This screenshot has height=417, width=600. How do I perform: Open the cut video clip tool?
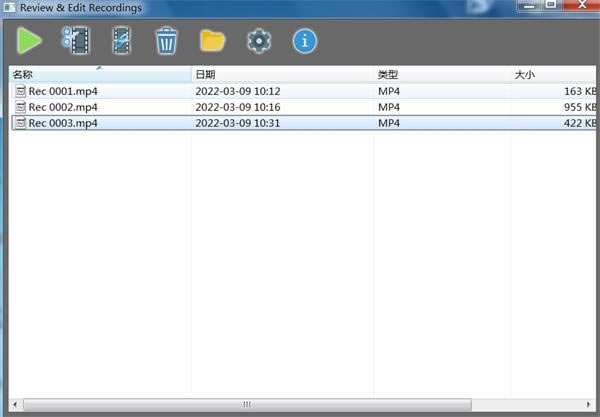click(x=75, y=41)
